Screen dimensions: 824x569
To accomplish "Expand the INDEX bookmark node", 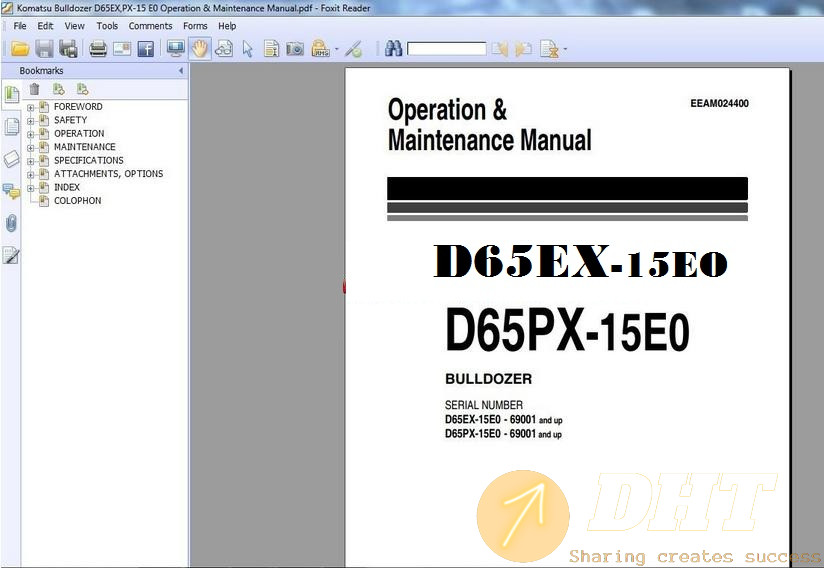I will [x=30, y=188].
